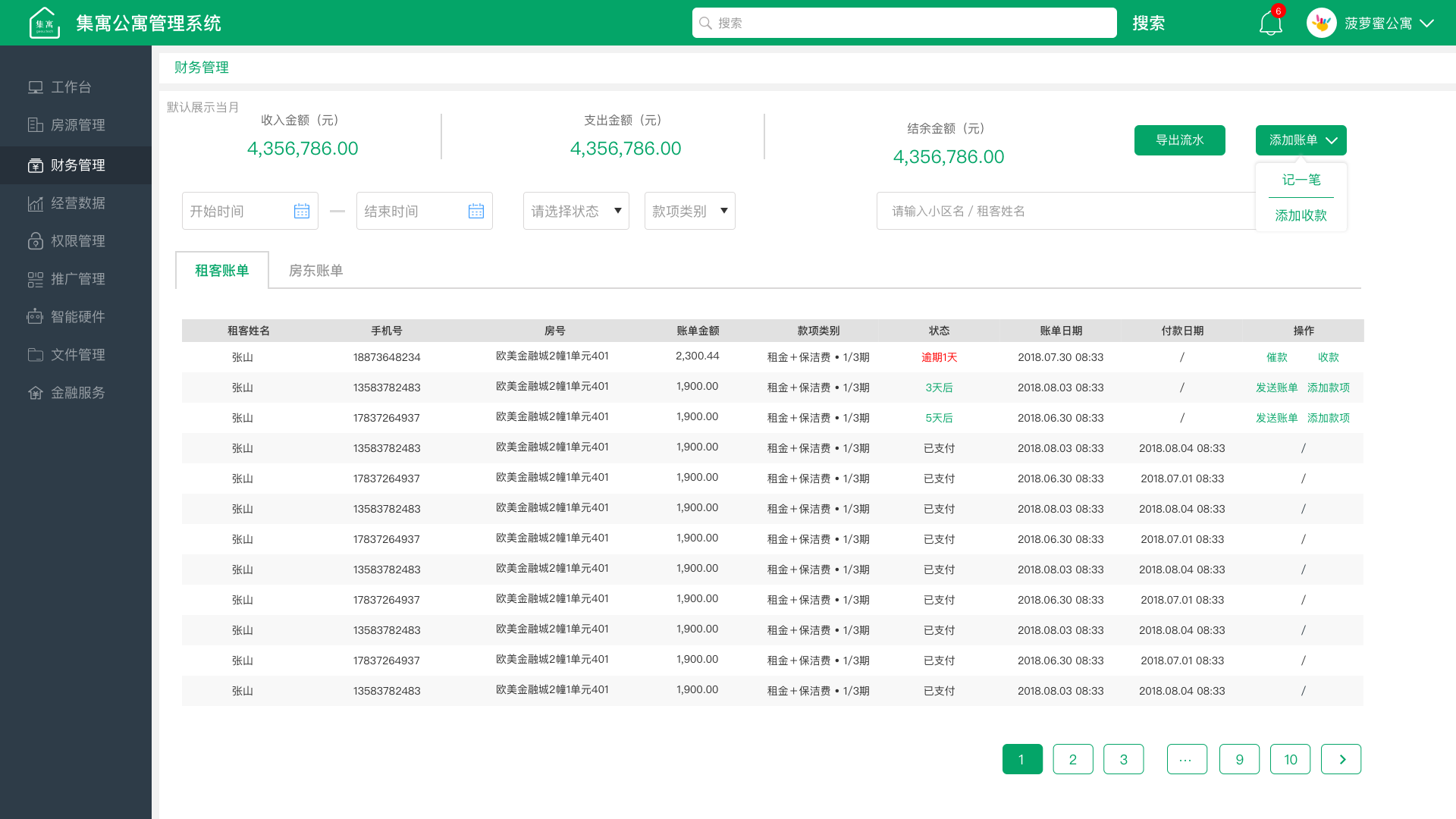Click the 财务管理 breadcrumb title
This screenshot has height=819, width=1456.
[x=202, y=67]
